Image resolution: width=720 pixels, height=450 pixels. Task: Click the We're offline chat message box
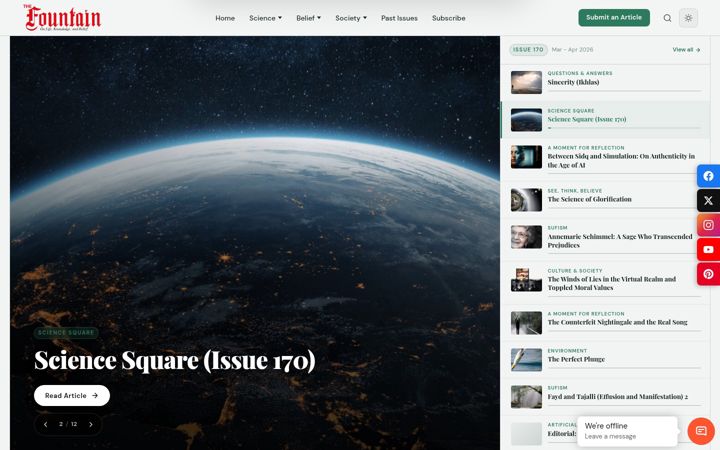pyautogui.click(x=627, y=431)
